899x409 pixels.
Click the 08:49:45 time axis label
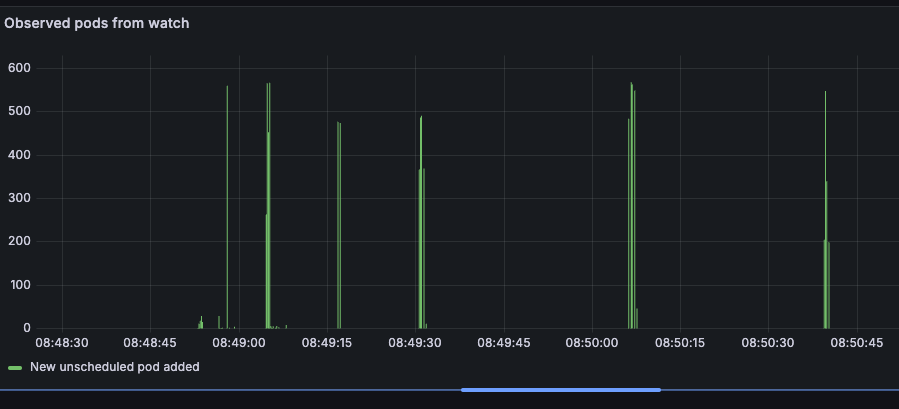coord(503,343)
